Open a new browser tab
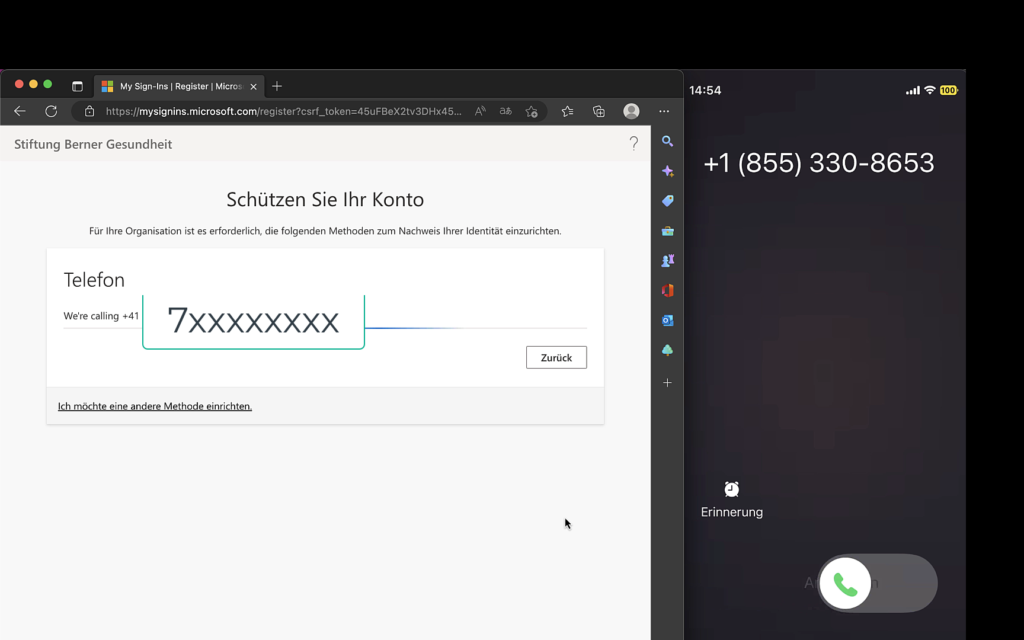 tap(277, 86)
